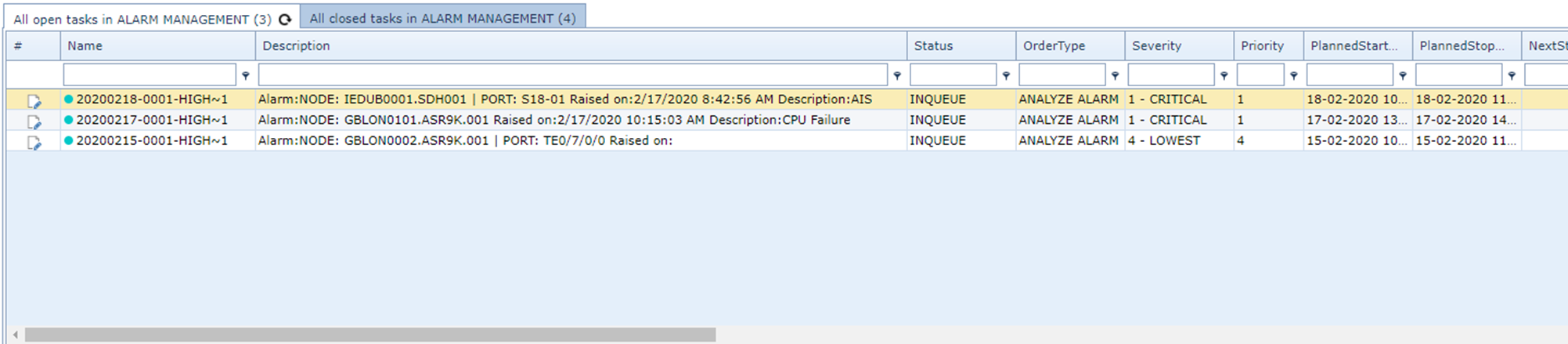Select the GBLON0101.ASR9K.001 CPU Failure row
Viewport: 1568px width, 344px height.
point(553,120)
